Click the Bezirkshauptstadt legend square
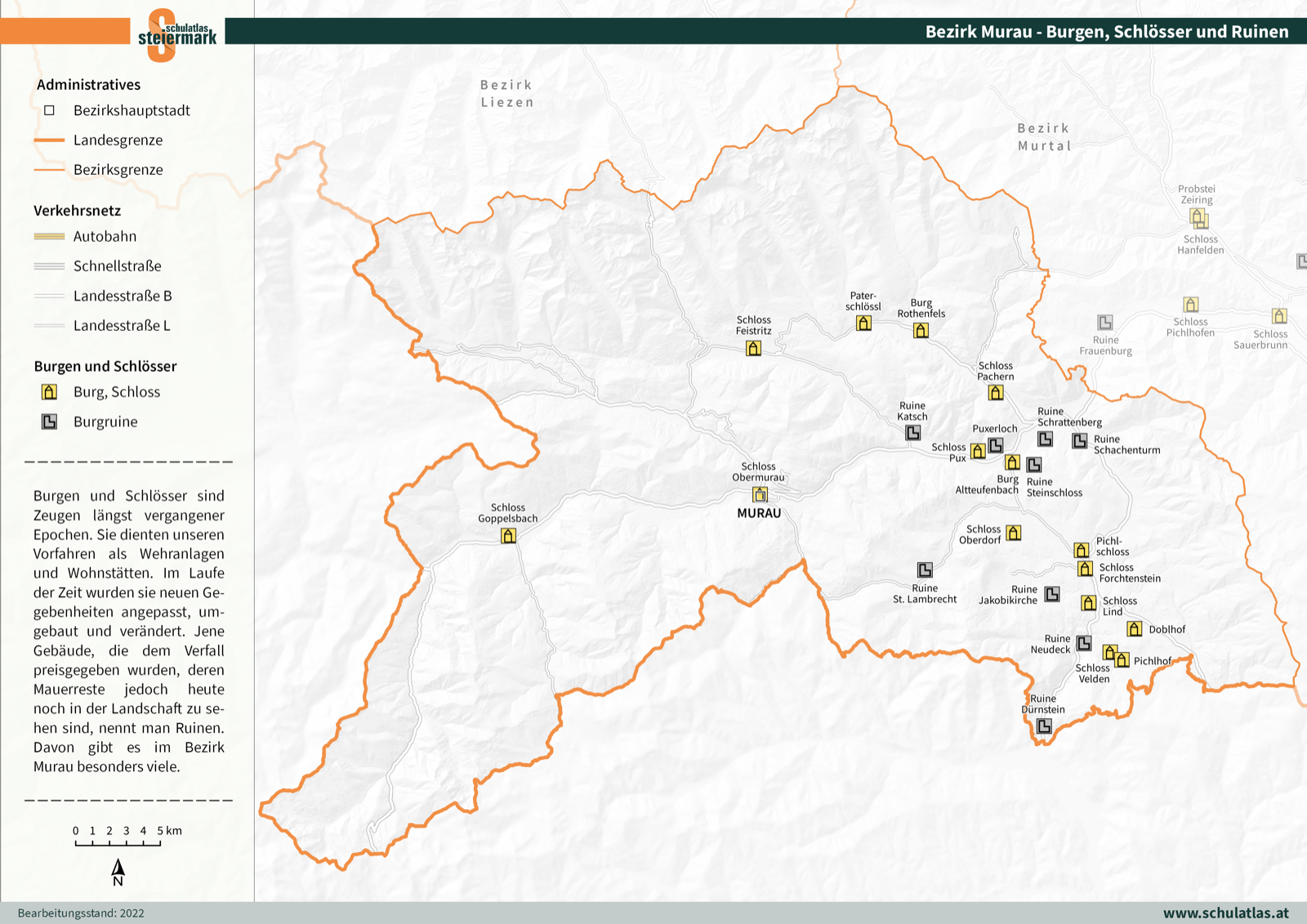This screenshot has width=1307, height=924. tap(49, 110)
